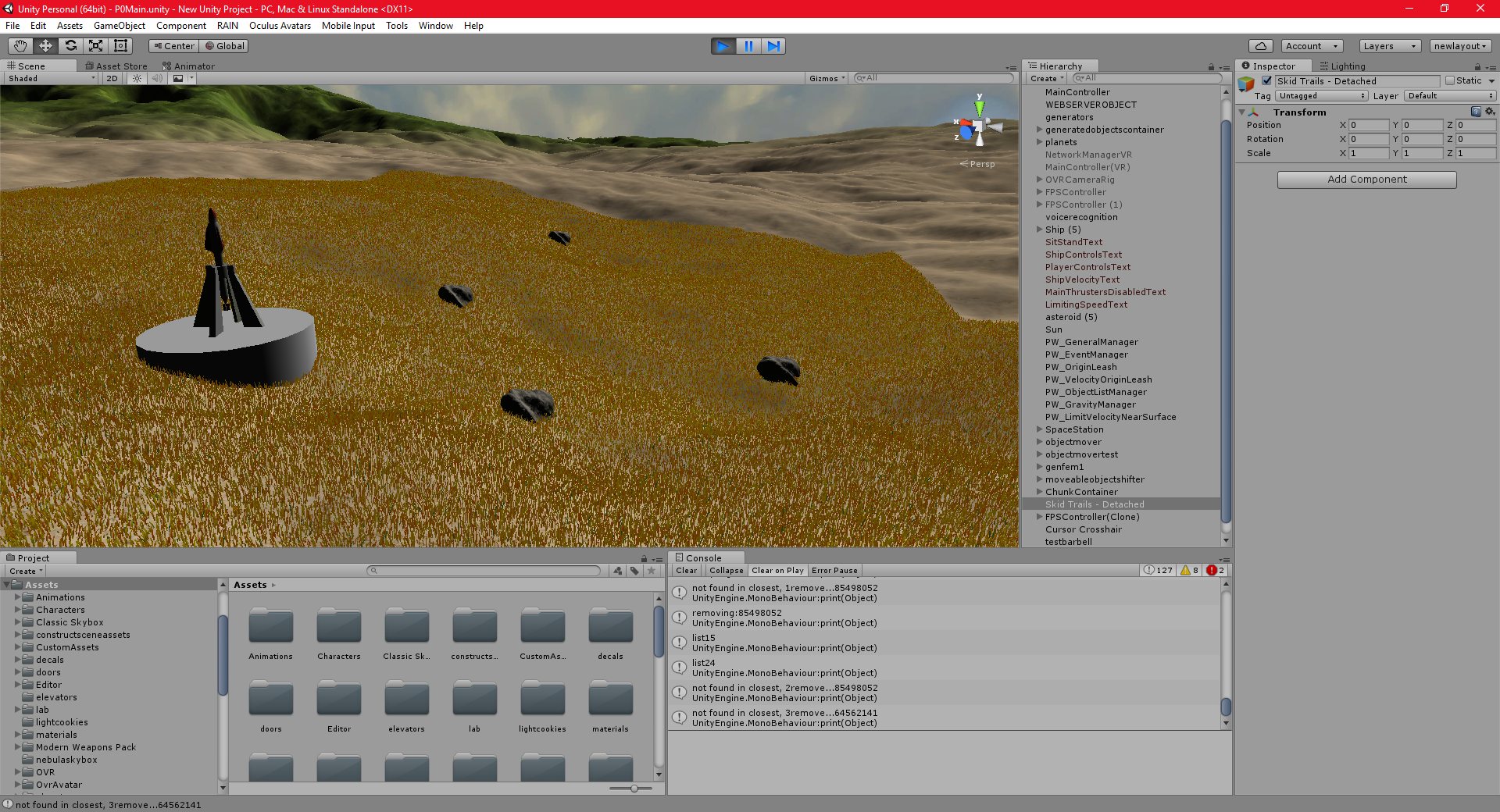
Task: Expand SpaceStation in Hierarchy
Action: tap(1039, 429)
